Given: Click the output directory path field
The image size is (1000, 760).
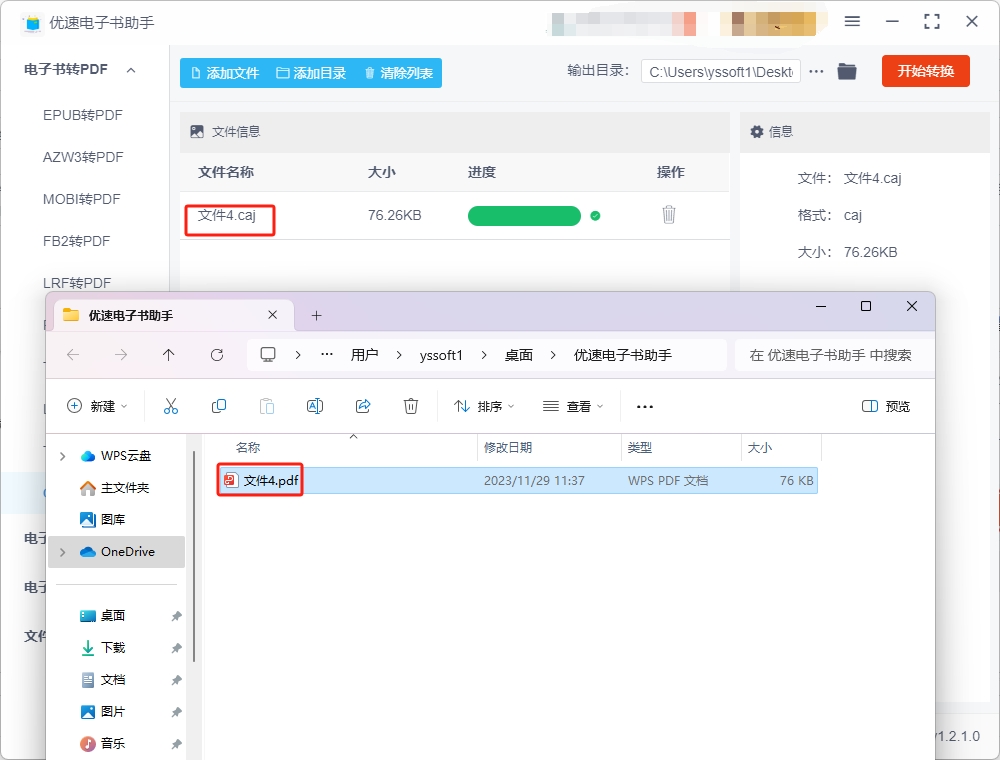Looking at the screenshot, I should (721, 72).
